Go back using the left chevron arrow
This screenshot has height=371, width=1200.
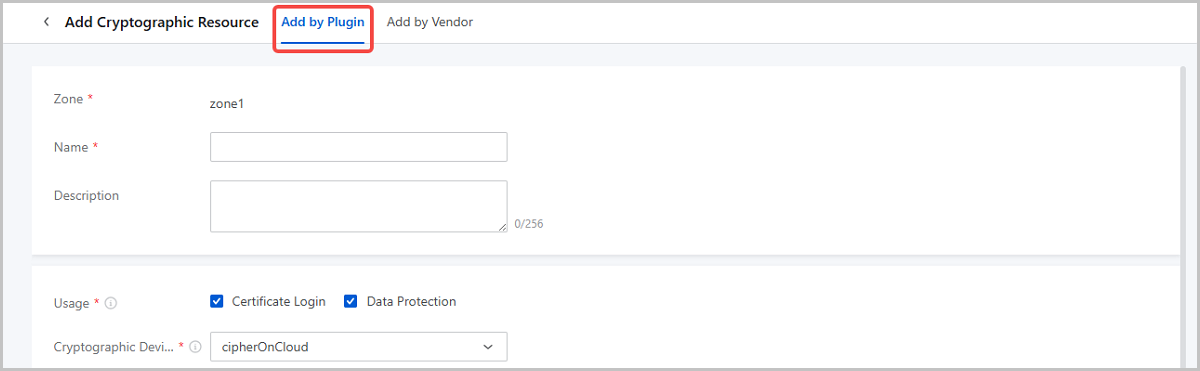click(46, 22)
